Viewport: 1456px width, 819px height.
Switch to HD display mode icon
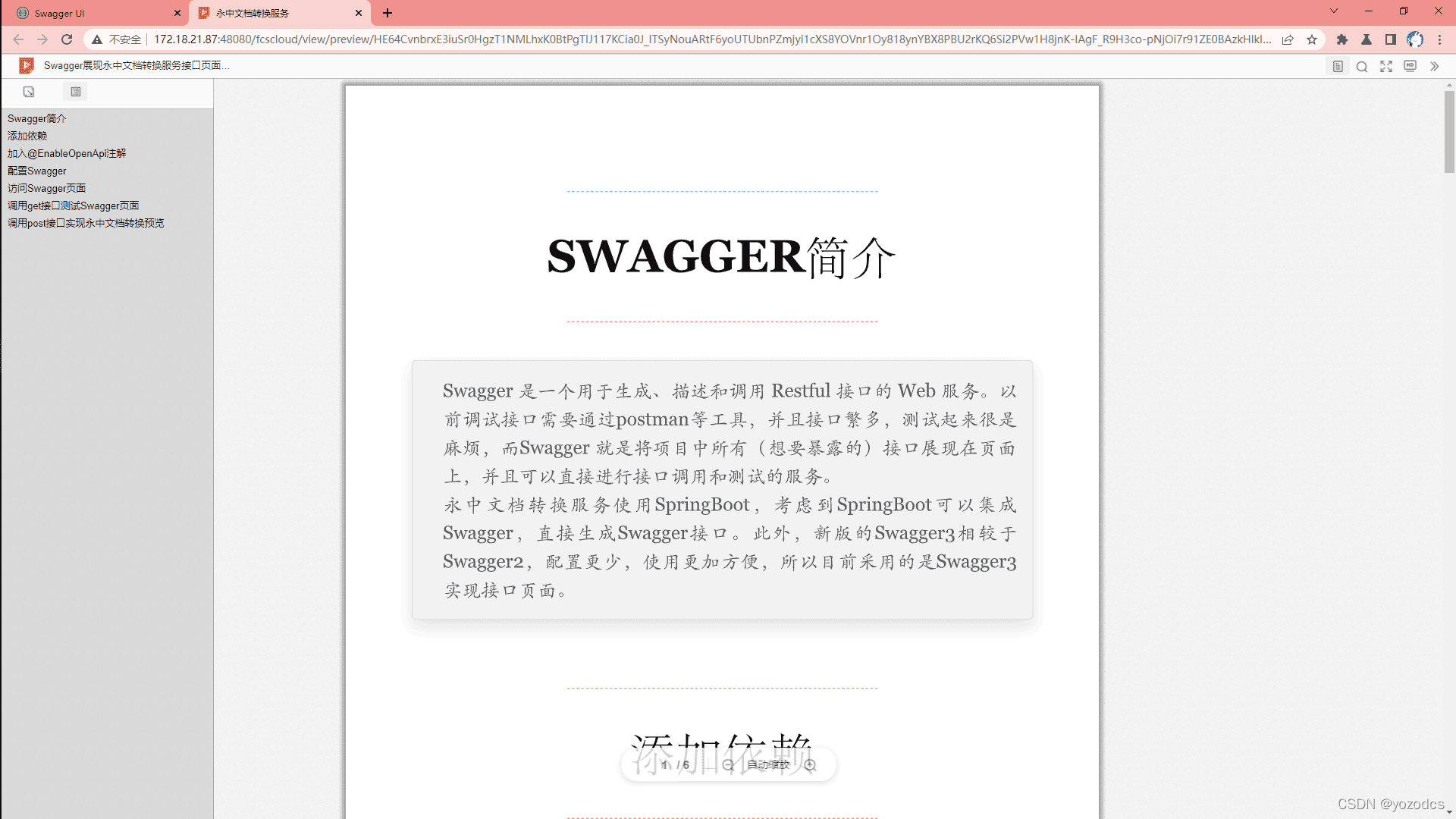coord(1410,66)
